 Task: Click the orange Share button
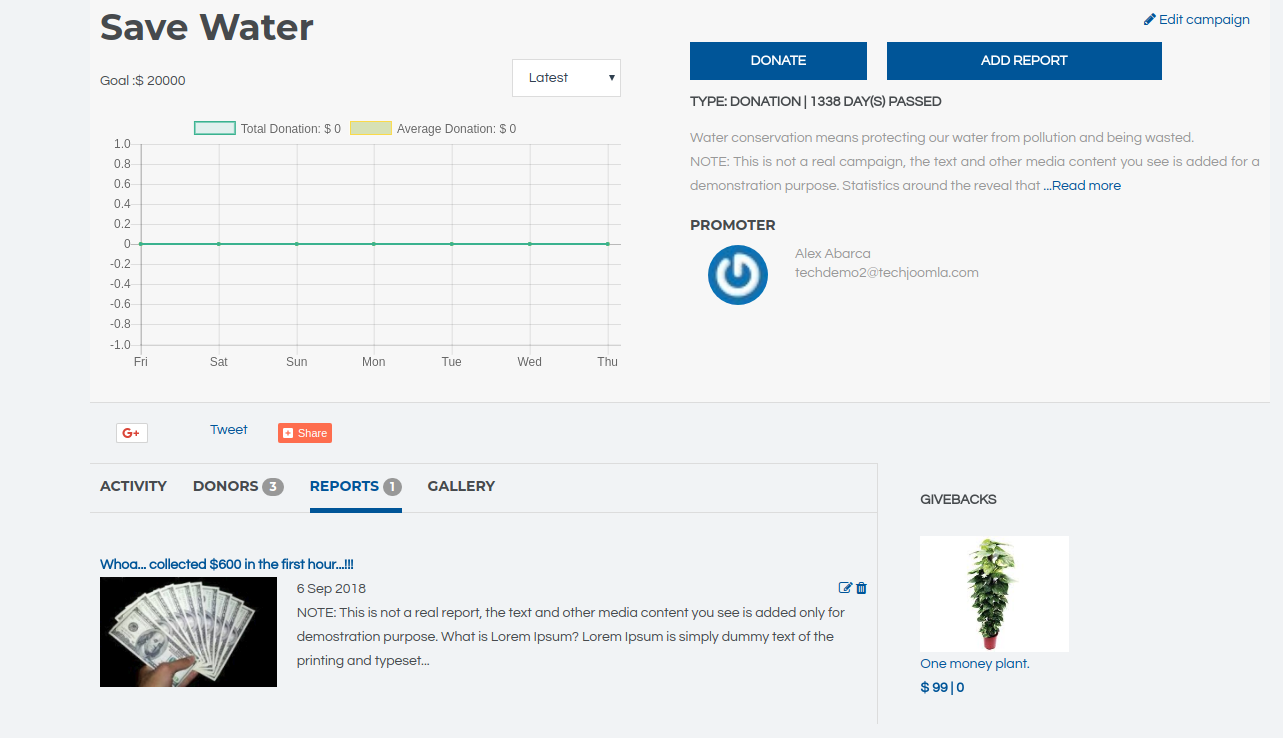305,433
